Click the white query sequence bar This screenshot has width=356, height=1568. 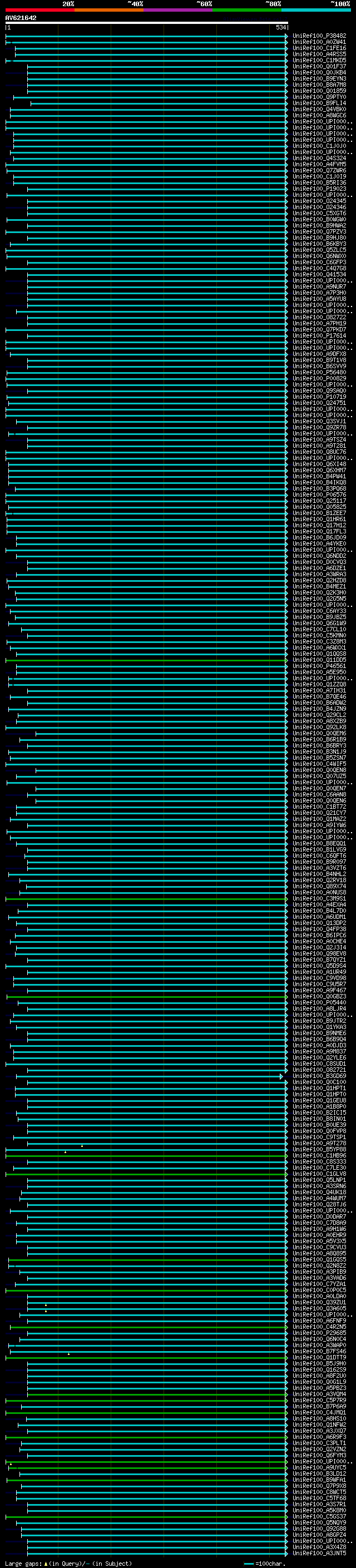[147, 22]
